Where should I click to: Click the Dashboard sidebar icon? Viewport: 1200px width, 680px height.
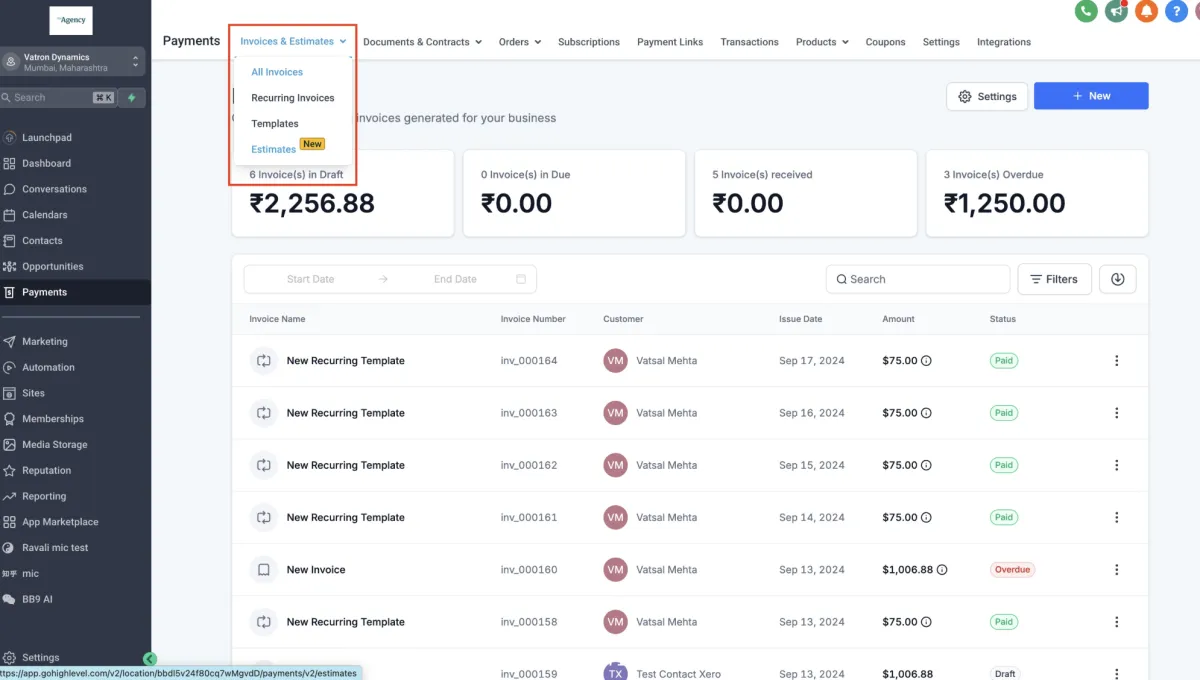[10, 163]
